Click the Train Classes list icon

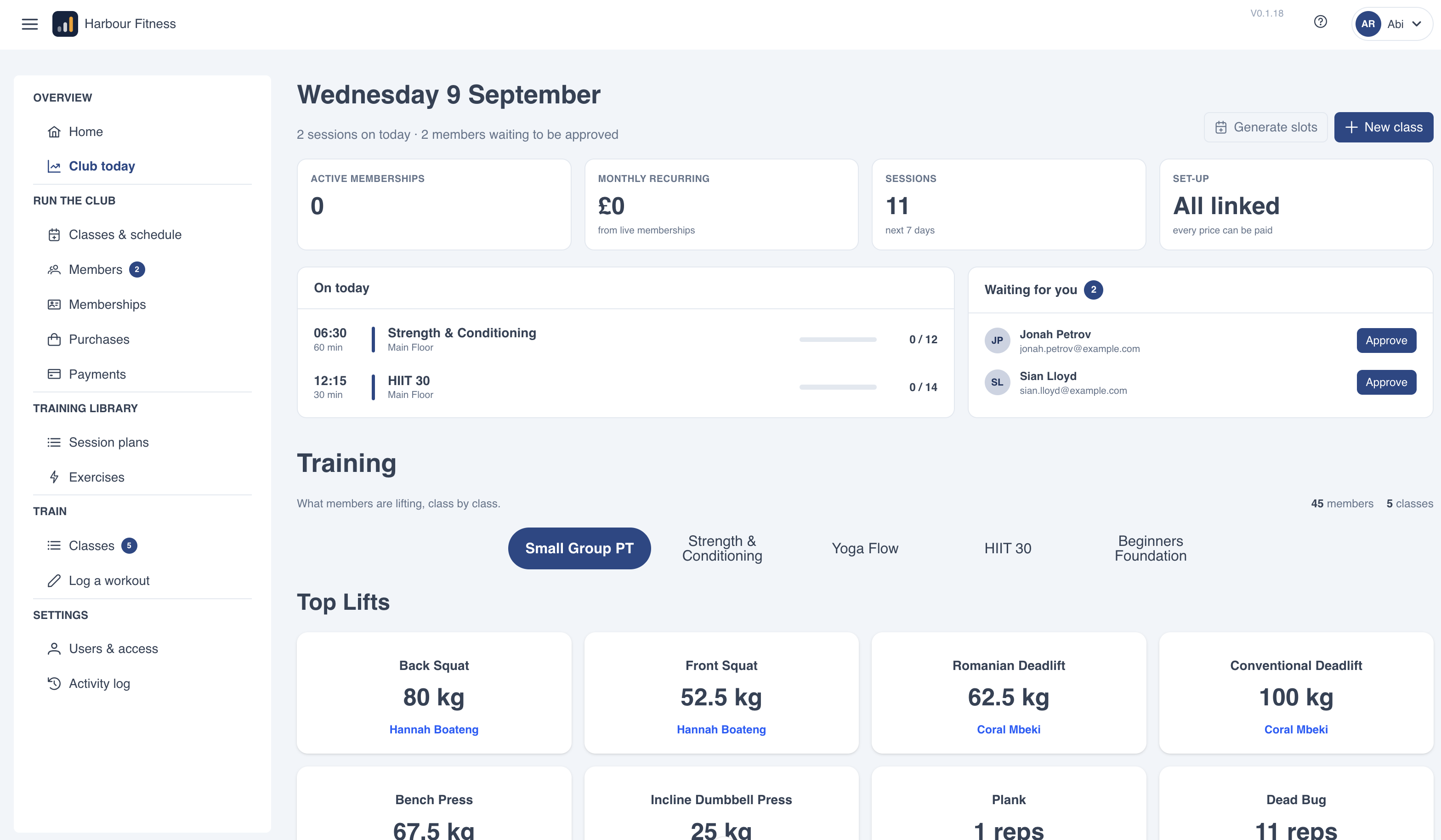54,546
